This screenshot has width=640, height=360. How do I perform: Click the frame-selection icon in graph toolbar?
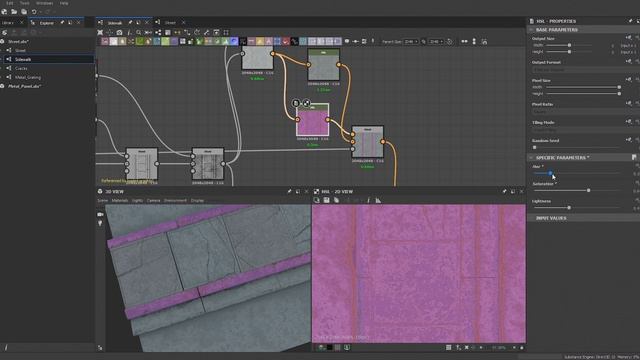coord(226,32)
